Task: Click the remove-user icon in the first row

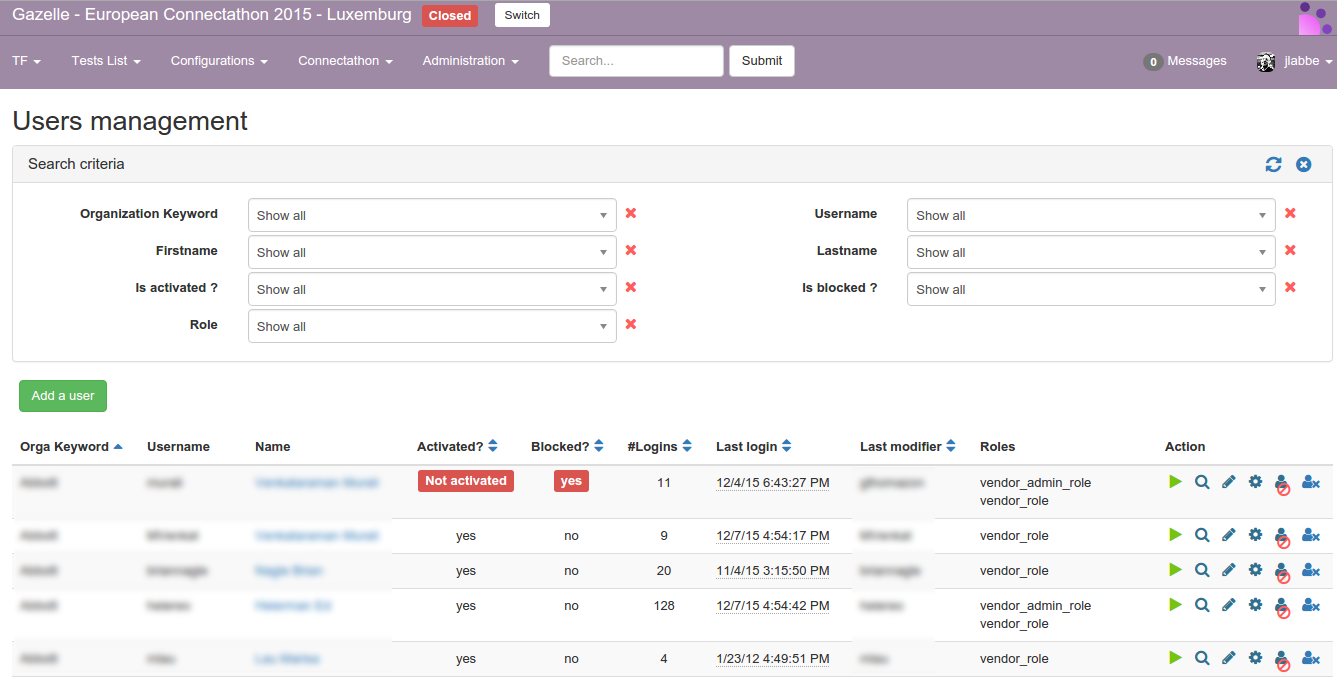Action: 1311,482
